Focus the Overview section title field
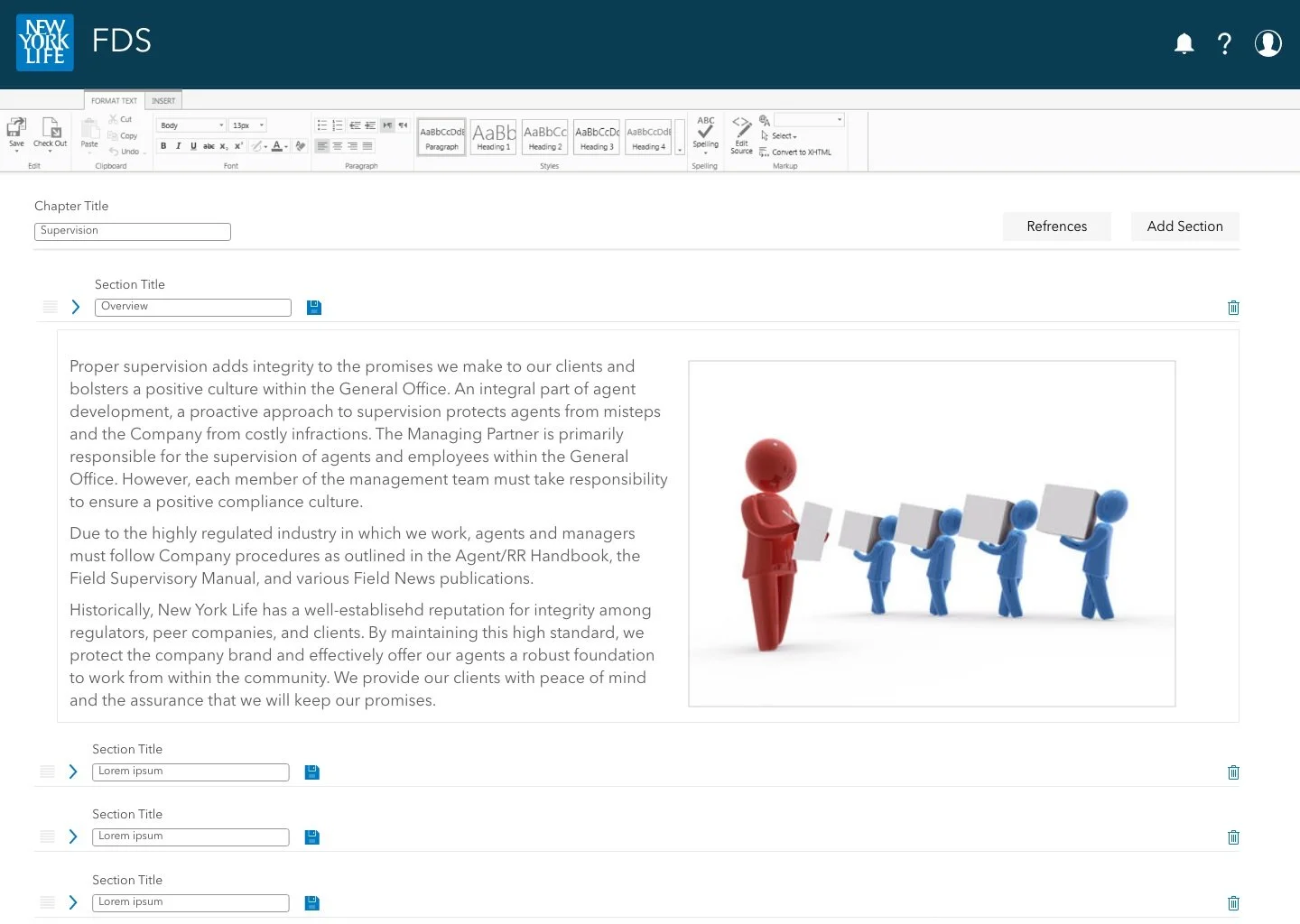Screen dimensions: 1300x924 [193, 308]
